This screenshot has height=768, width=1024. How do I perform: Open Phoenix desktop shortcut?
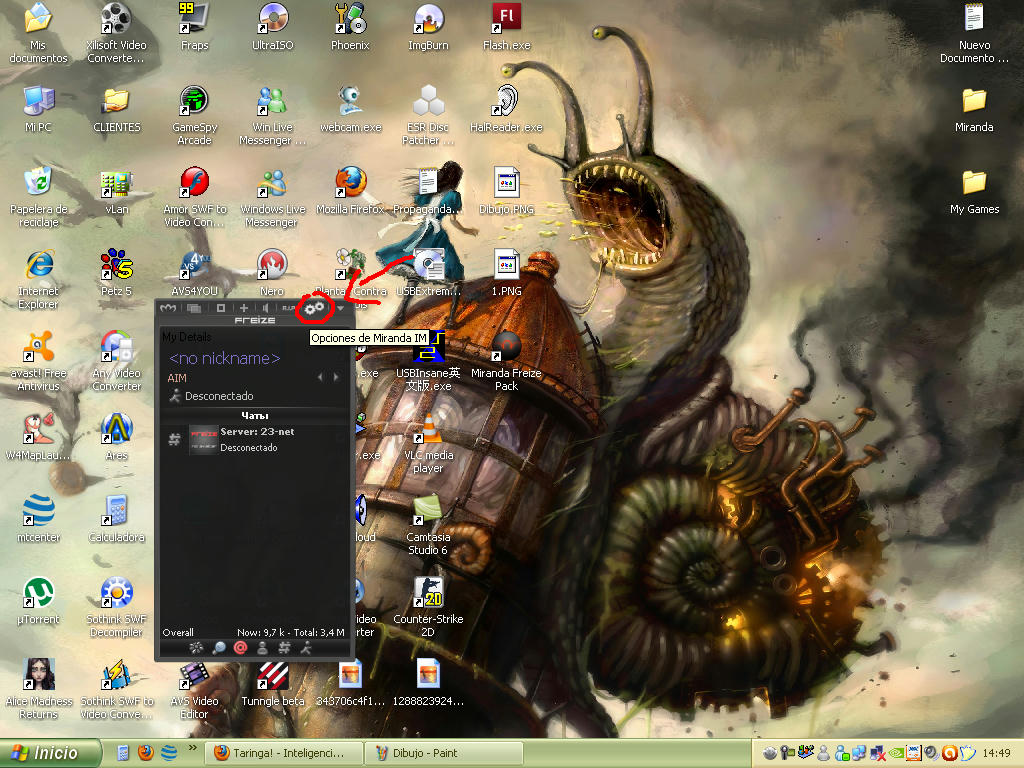tap(351, 27)
